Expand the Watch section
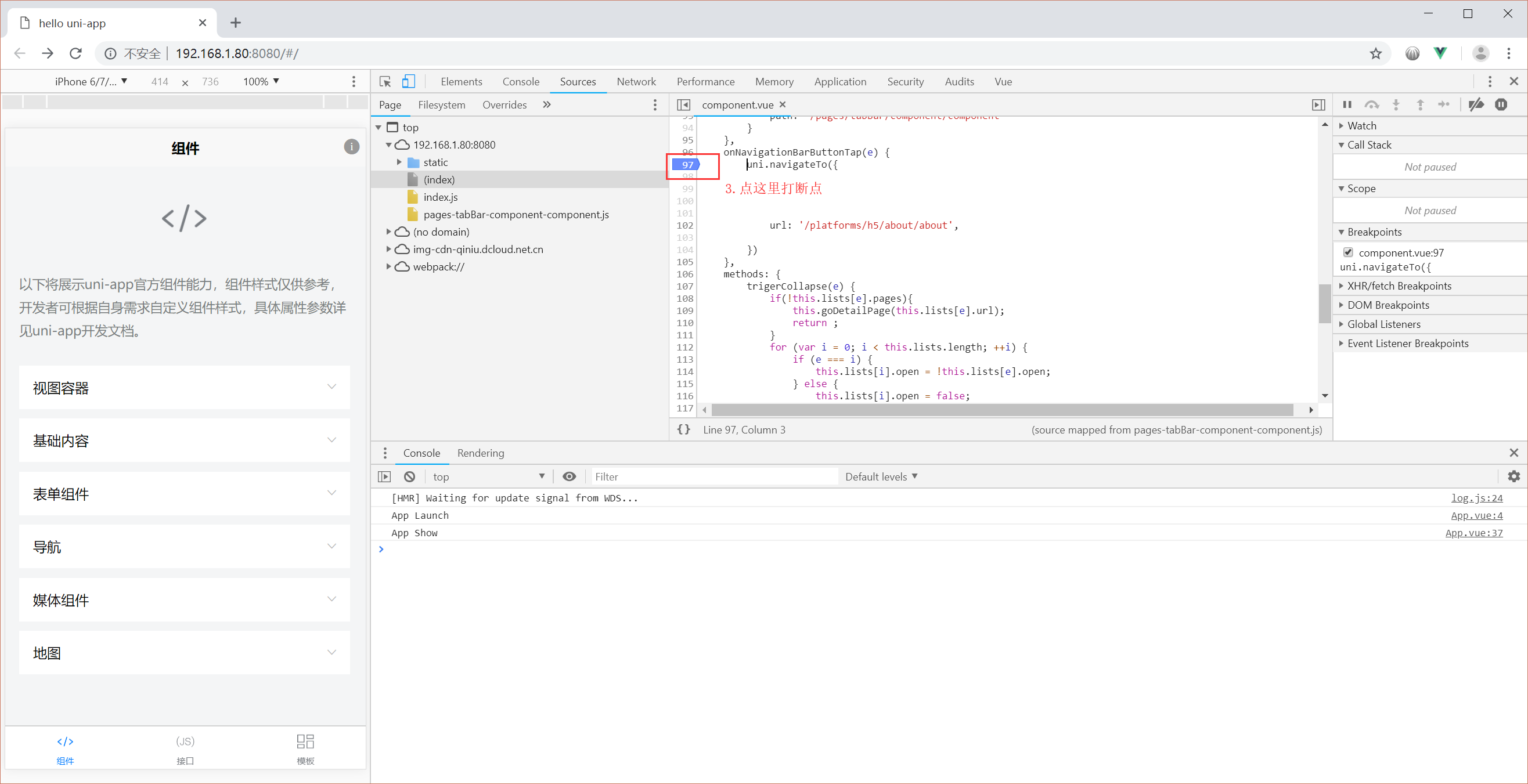This screenshot has width=1528, height=784. tap(1361, 126)
